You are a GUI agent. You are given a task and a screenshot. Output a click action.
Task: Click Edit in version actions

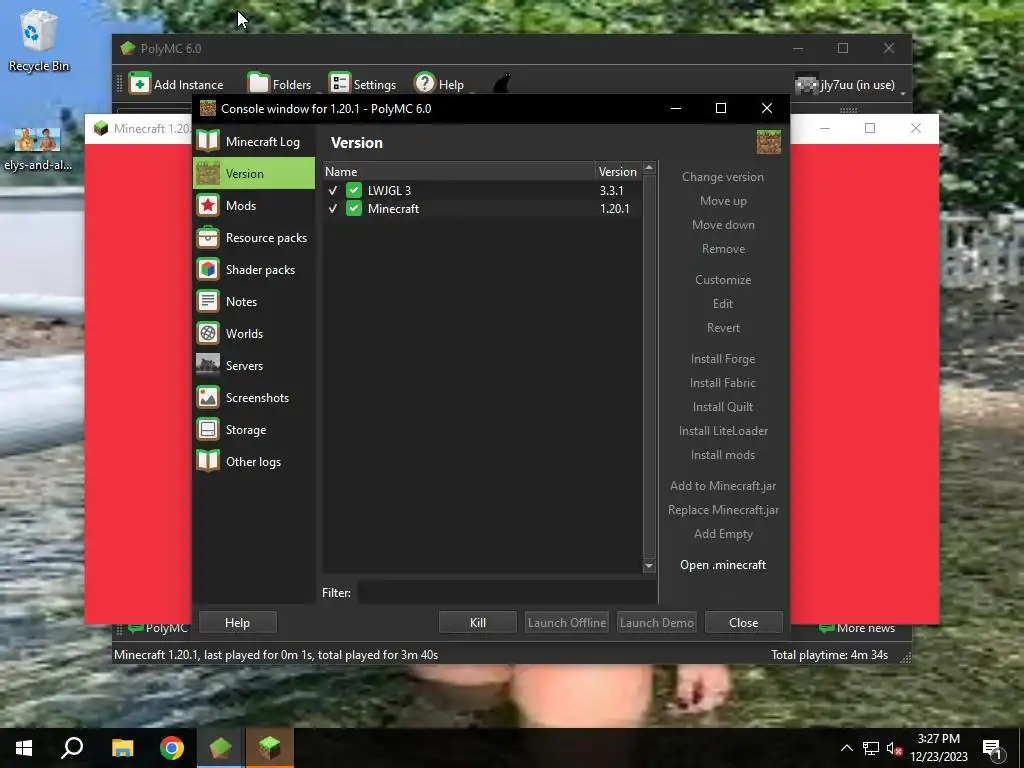723,304
